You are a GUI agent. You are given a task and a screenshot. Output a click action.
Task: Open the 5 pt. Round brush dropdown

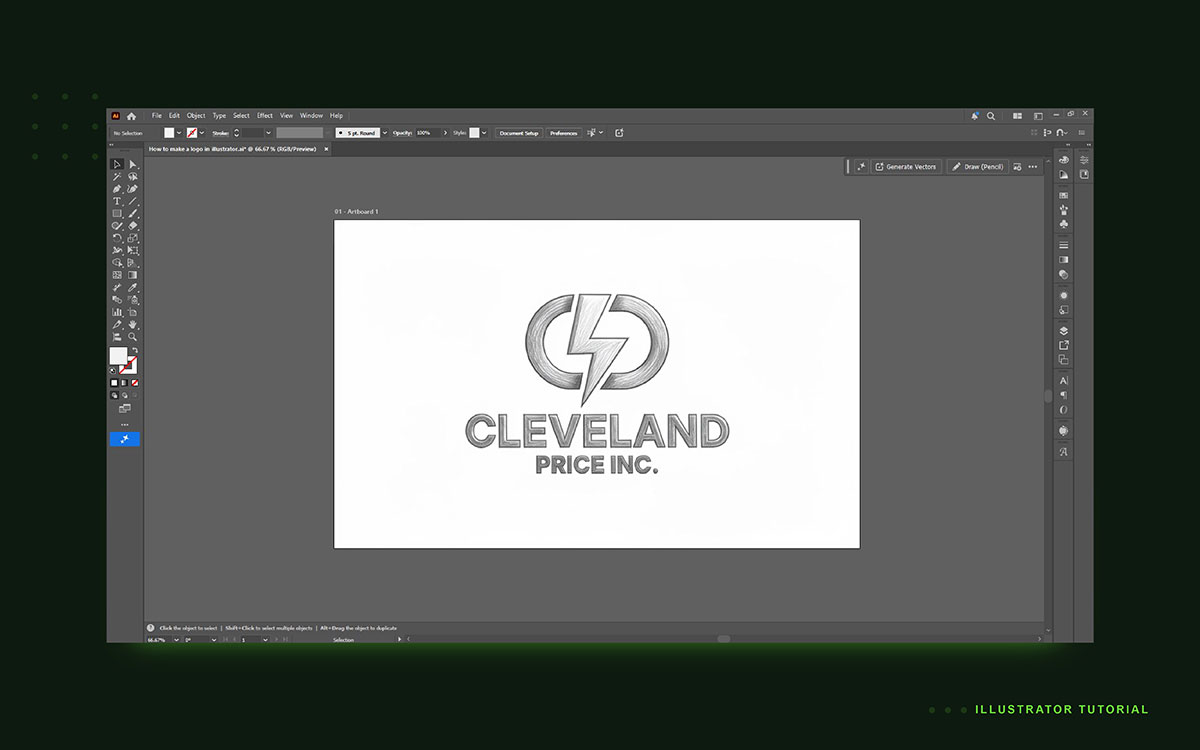(x=385, y=133)
